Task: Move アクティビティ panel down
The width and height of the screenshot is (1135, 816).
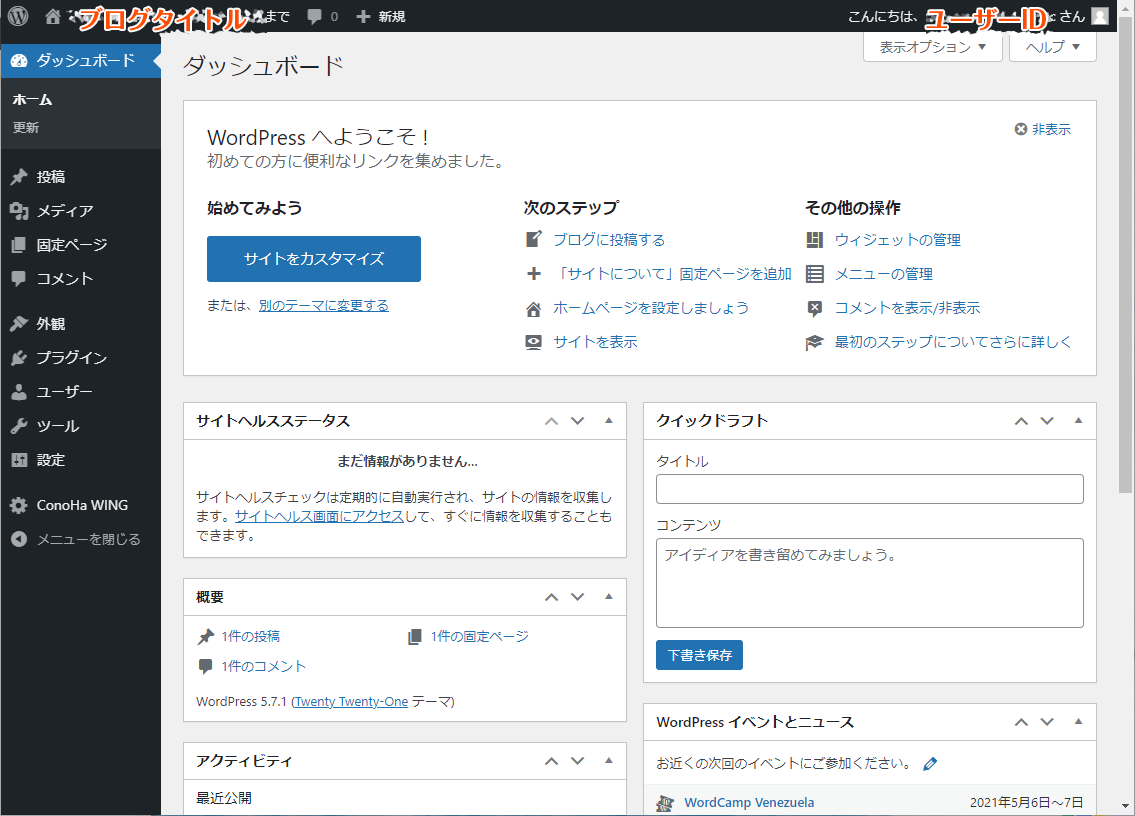Action: 578,761
